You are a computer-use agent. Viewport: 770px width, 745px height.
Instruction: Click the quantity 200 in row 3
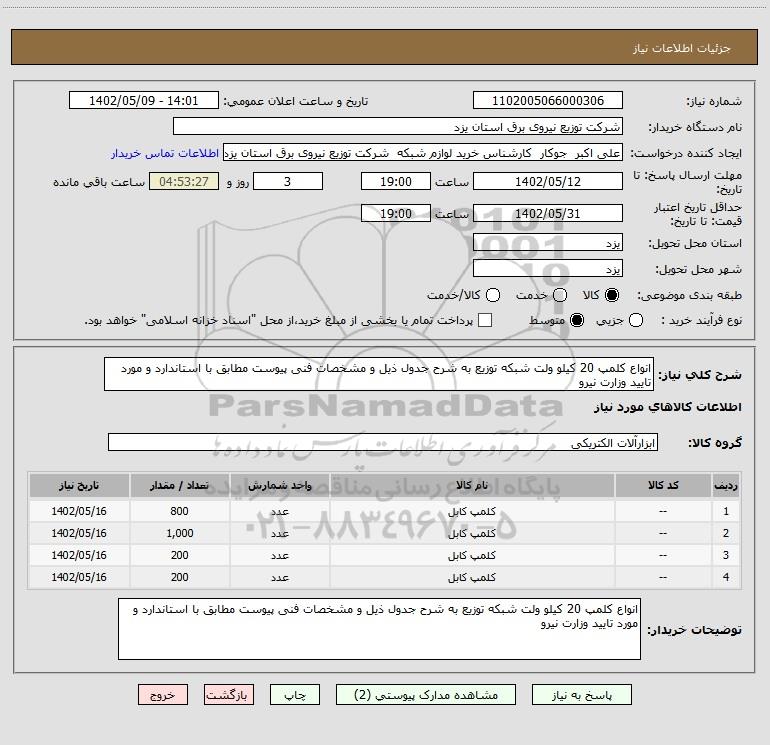pyautogui.click(x=179, y=555)
